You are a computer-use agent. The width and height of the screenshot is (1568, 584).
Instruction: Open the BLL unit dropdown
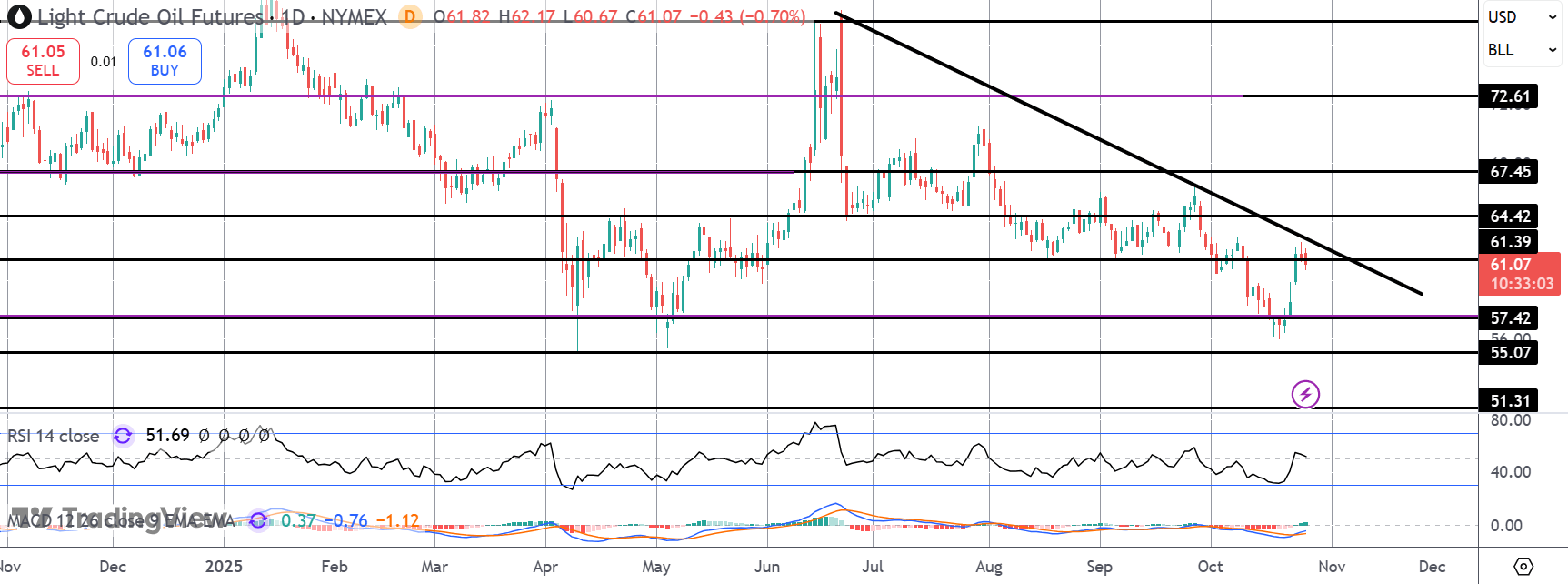pyautogui.click(x=1523, y=50)
